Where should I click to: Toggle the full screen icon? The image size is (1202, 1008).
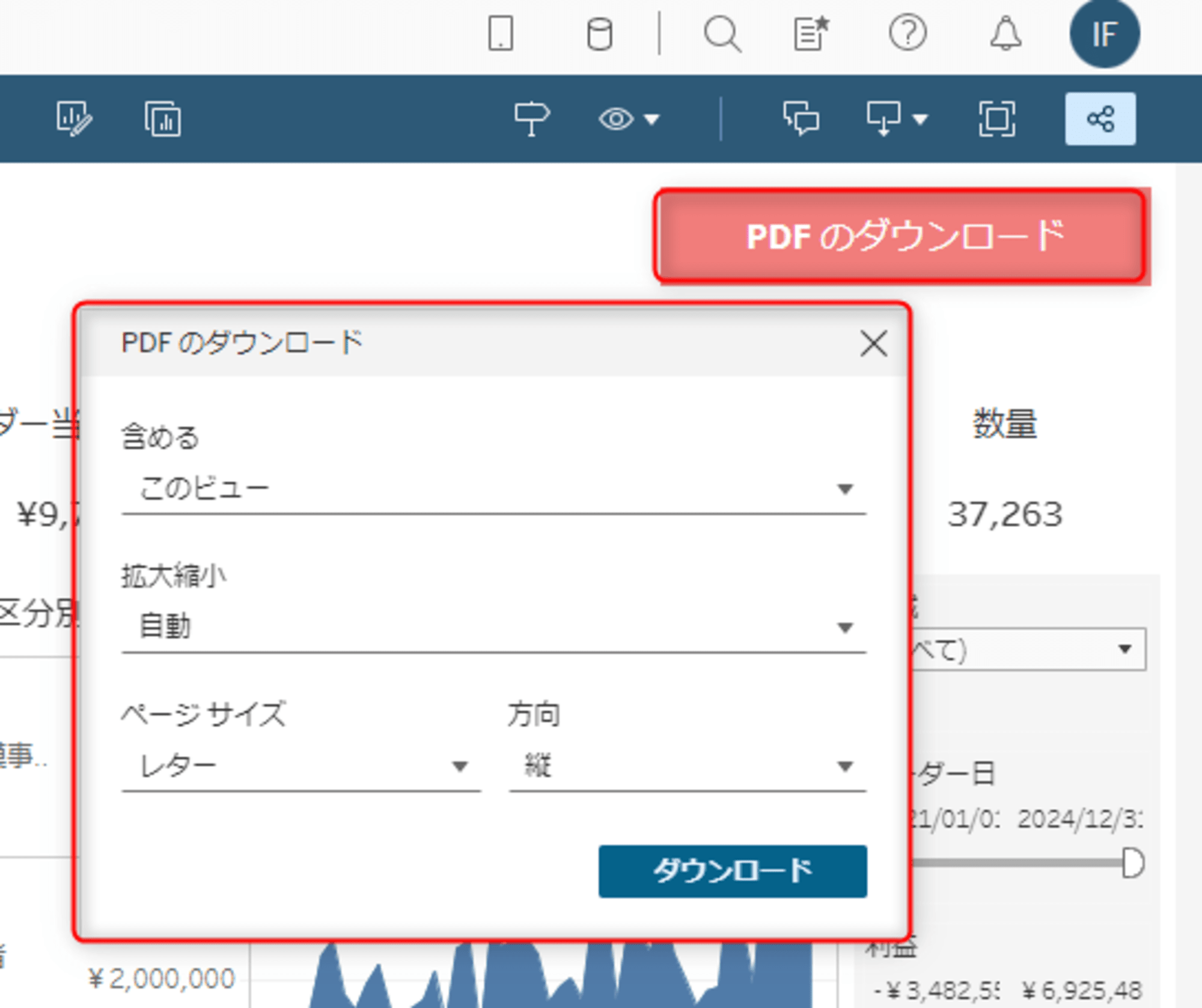[997, 118]
